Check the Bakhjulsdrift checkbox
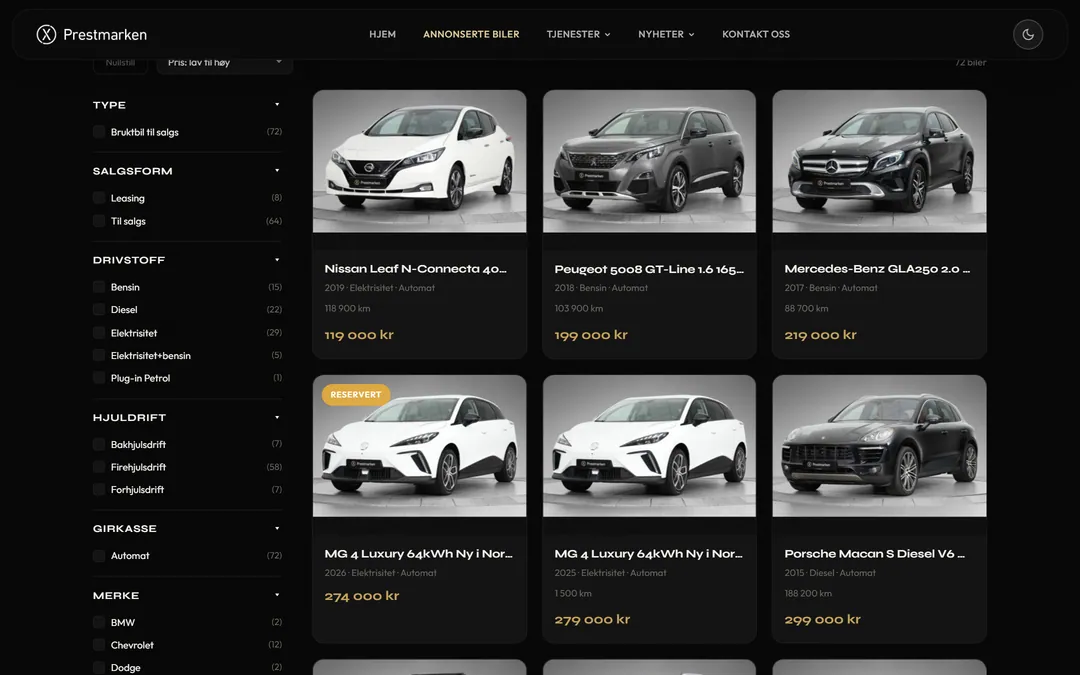 click(x=99, y=444)
